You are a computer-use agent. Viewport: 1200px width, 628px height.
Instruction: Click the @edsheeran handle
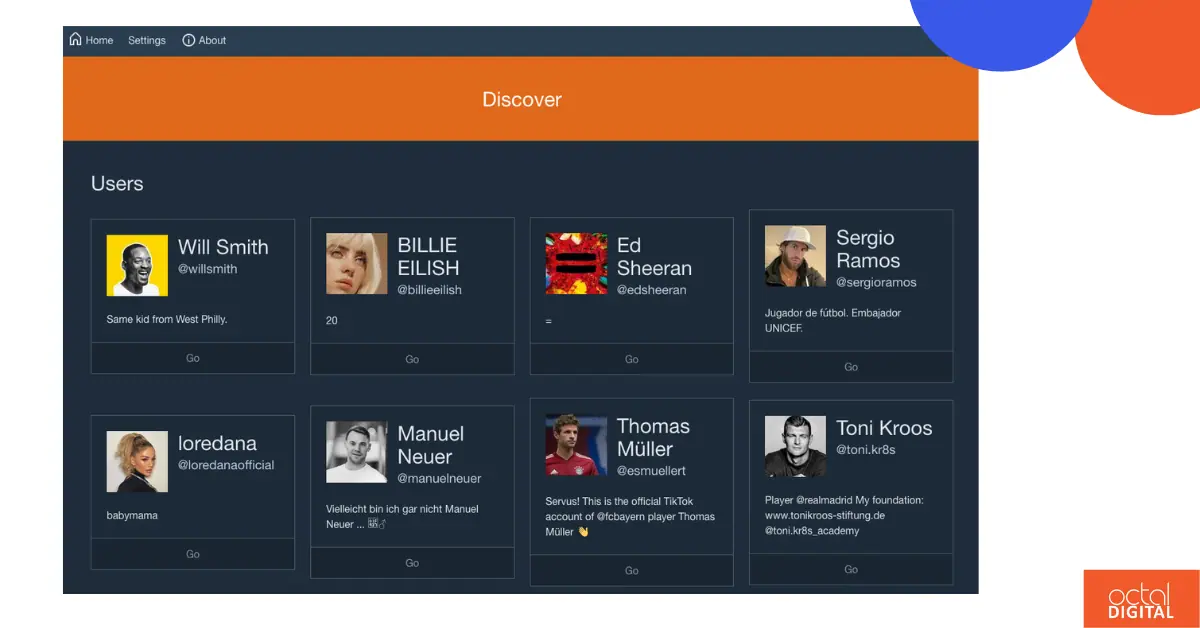[x=652, y=290]
